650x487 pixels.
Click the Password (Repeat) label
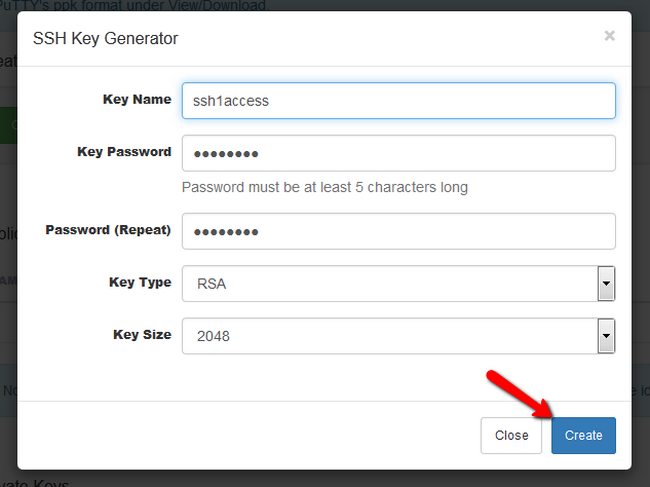coord(108,230)
